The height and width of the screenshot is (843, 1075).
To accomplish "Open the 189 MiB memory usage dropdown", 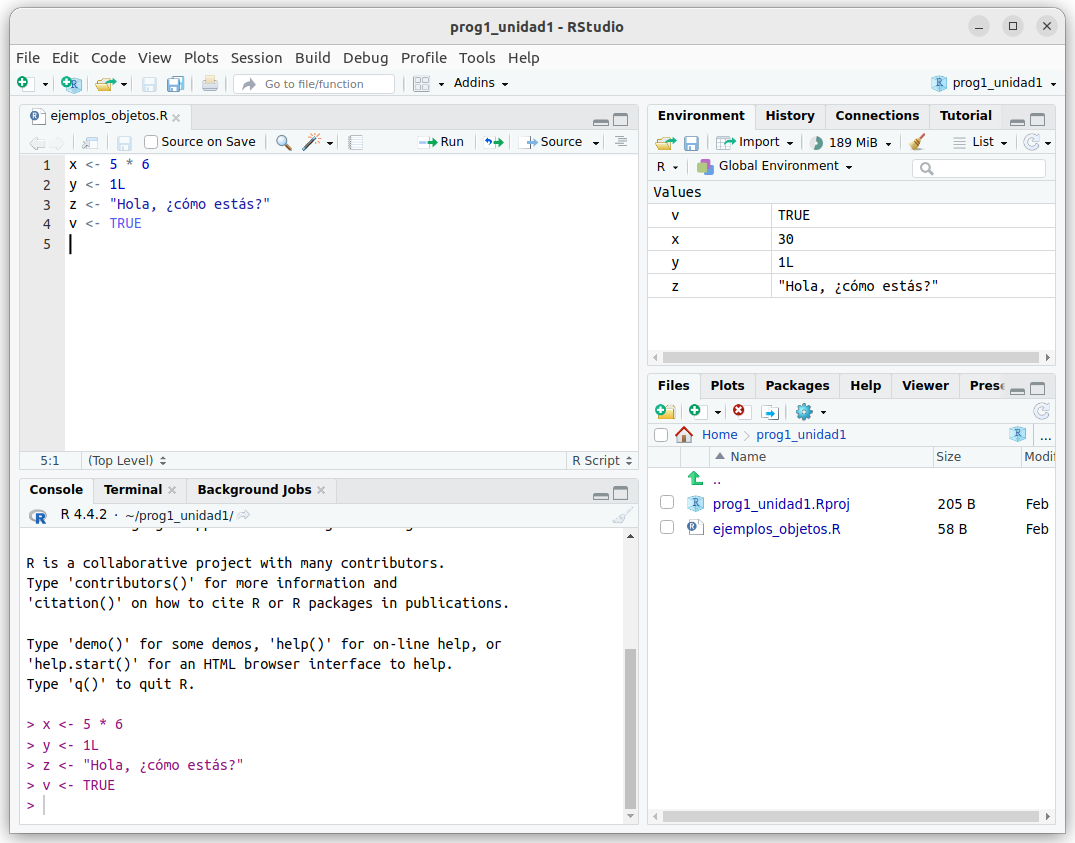I will tap(850, 143).
